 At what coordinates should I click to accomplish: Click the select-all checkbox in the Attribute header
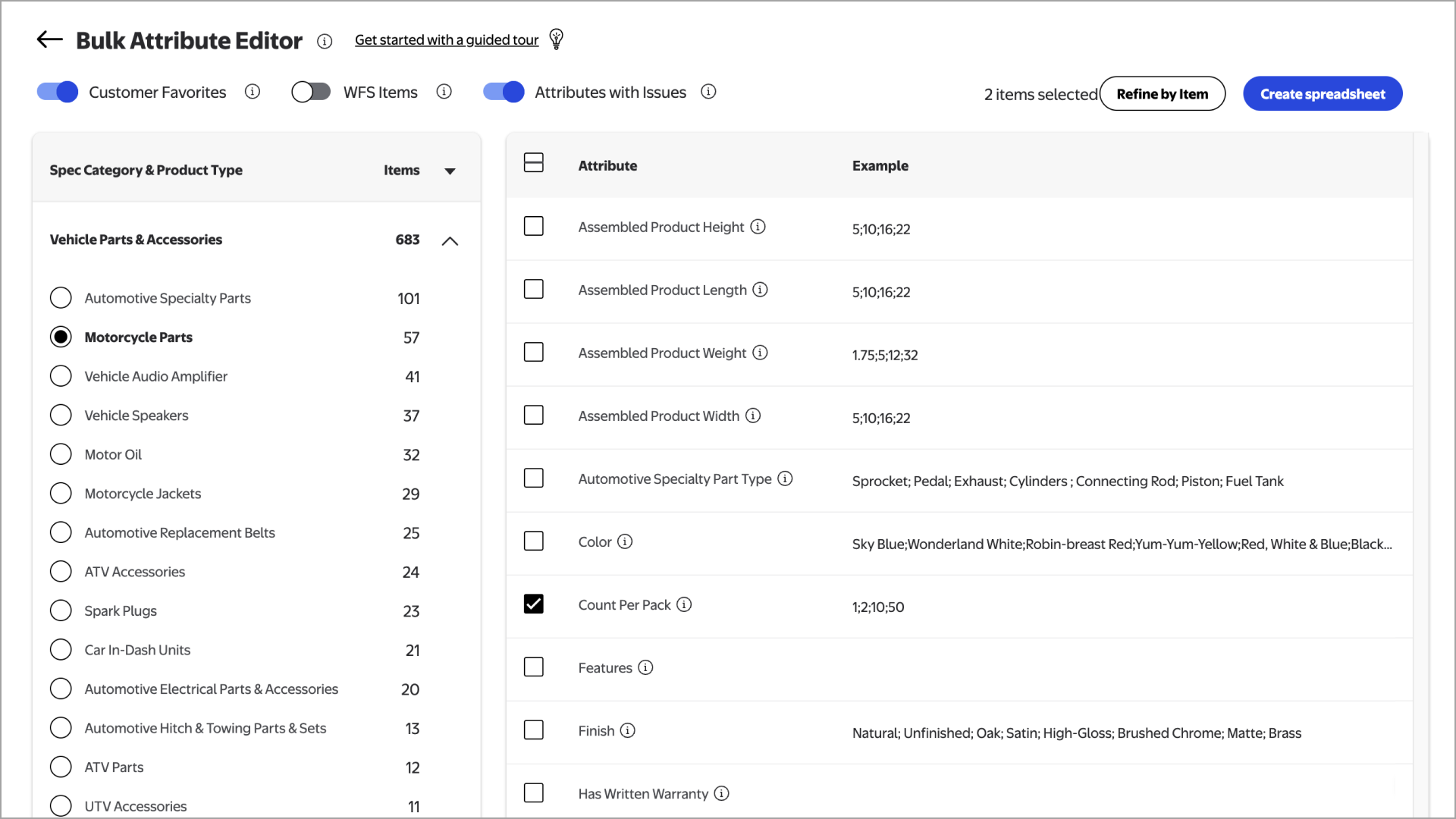(534, 162)
